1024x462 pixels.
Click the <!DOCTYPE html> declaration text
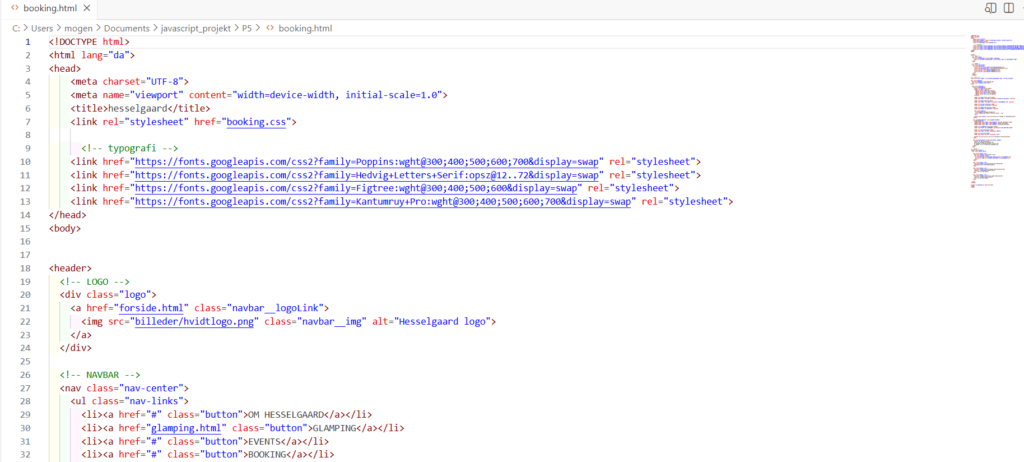point(89,42)
